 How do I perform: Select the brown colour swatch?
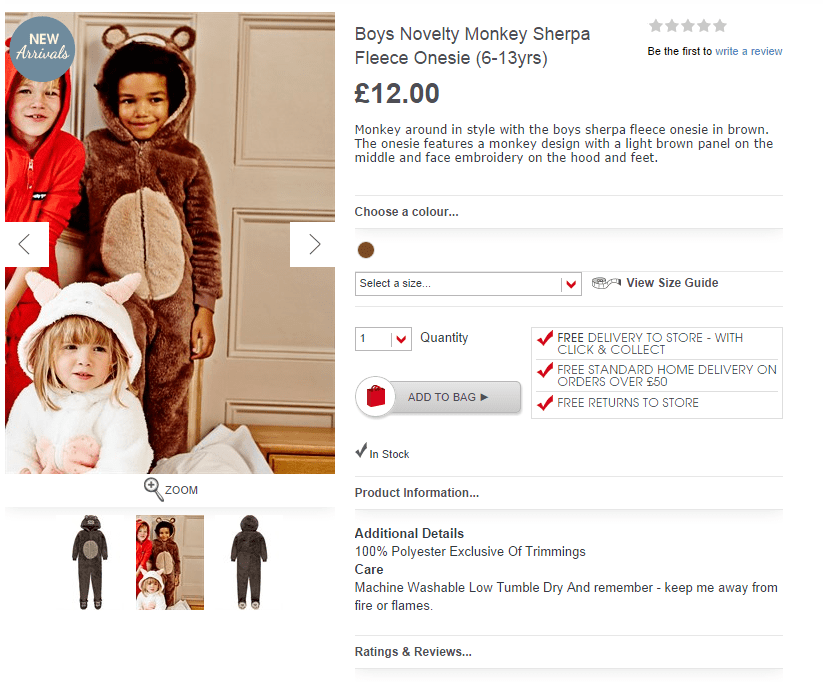tap(366, 250)
